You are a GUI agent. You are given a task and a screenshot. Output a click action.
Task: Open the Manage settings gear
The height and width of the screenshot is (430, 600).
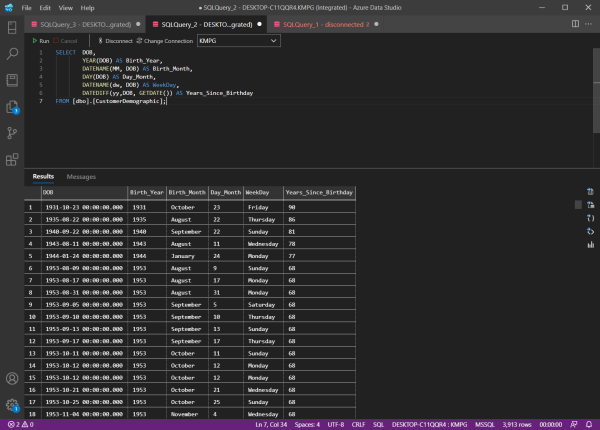click(x=13, y=404)
